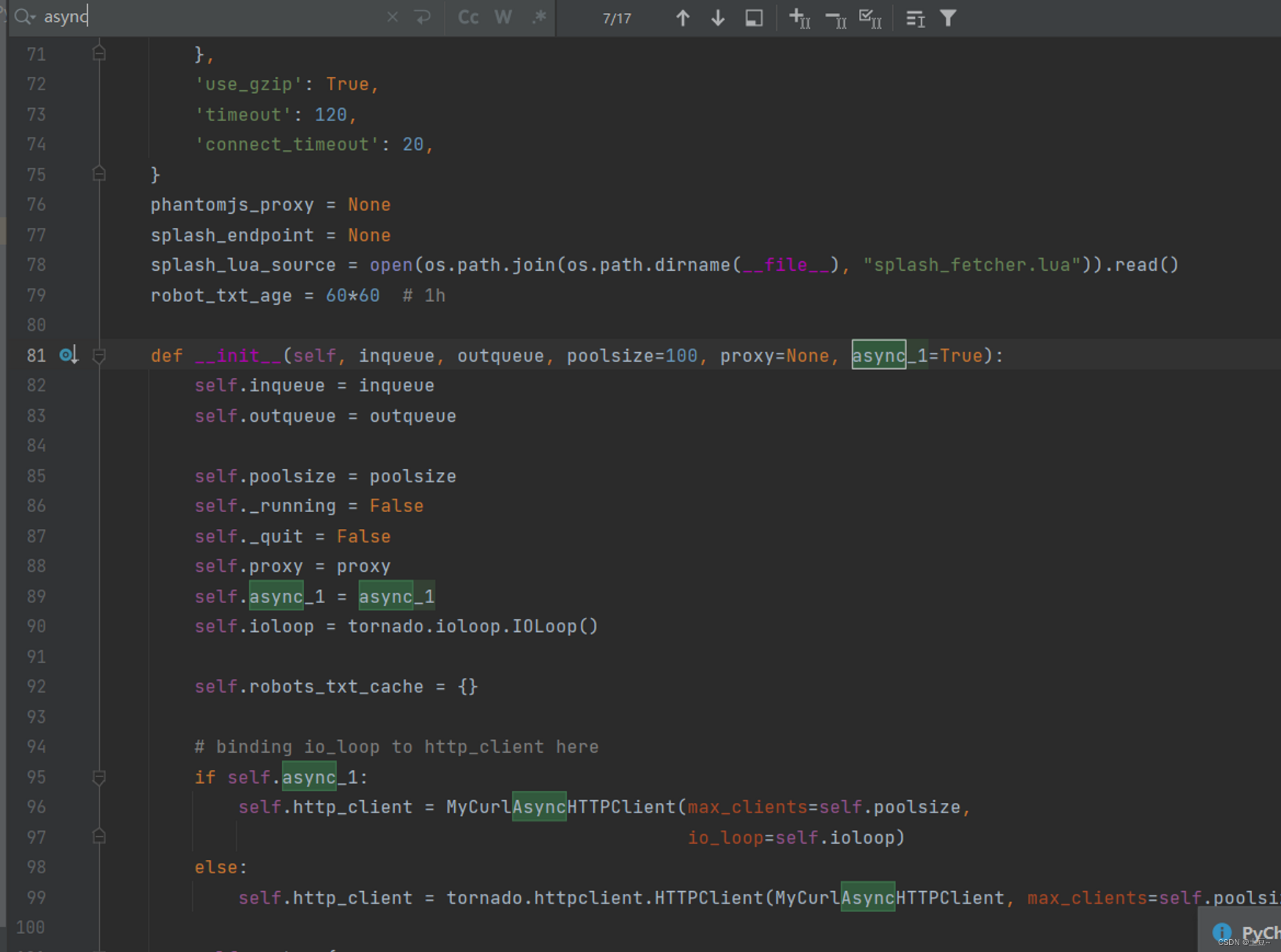Screen dimensions: 1281x952
Task: Unselect occurrence icon in search bar
Action: point(836,19)
